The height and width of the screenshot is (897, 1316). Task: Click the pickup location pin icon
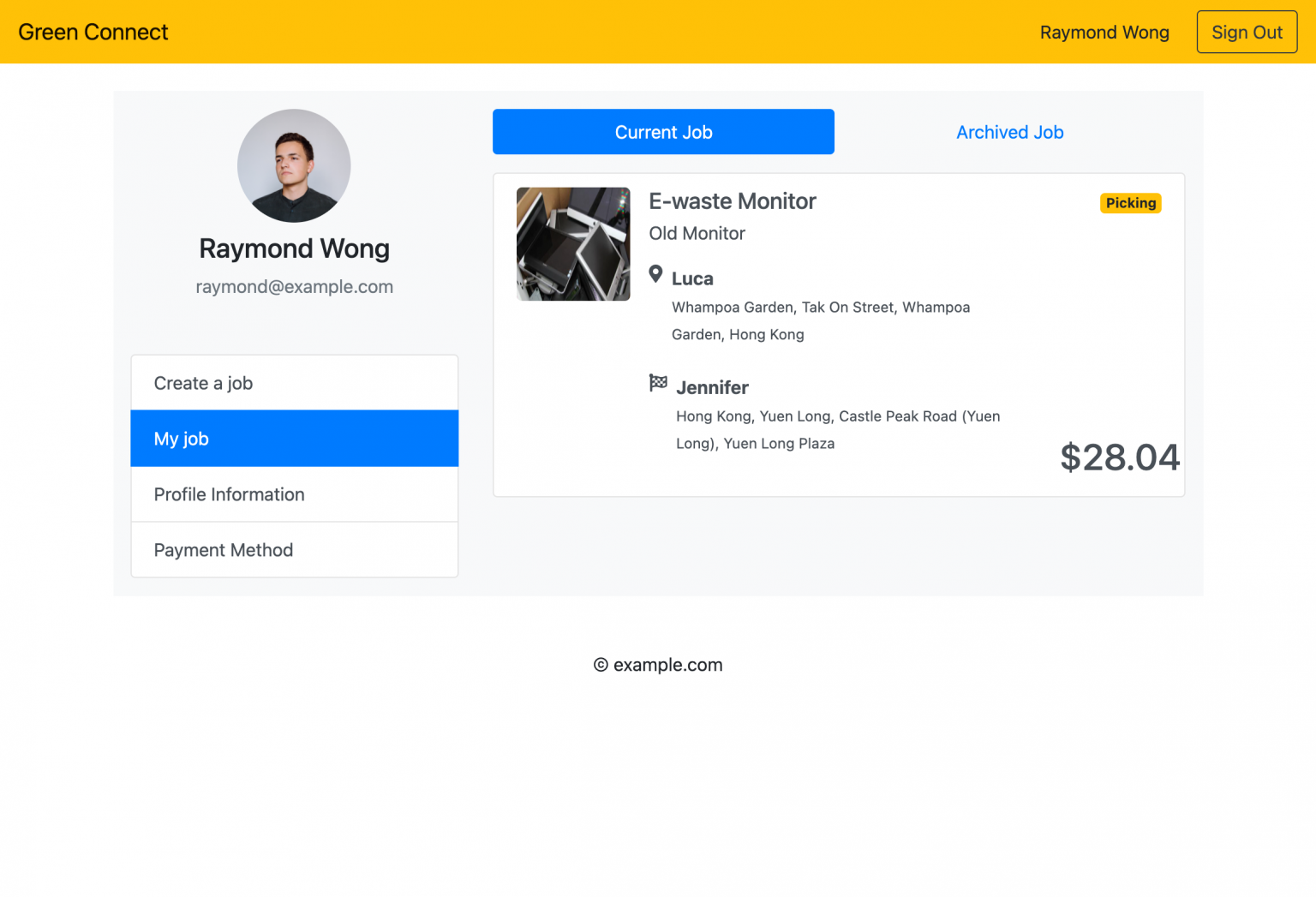point(655,274)
